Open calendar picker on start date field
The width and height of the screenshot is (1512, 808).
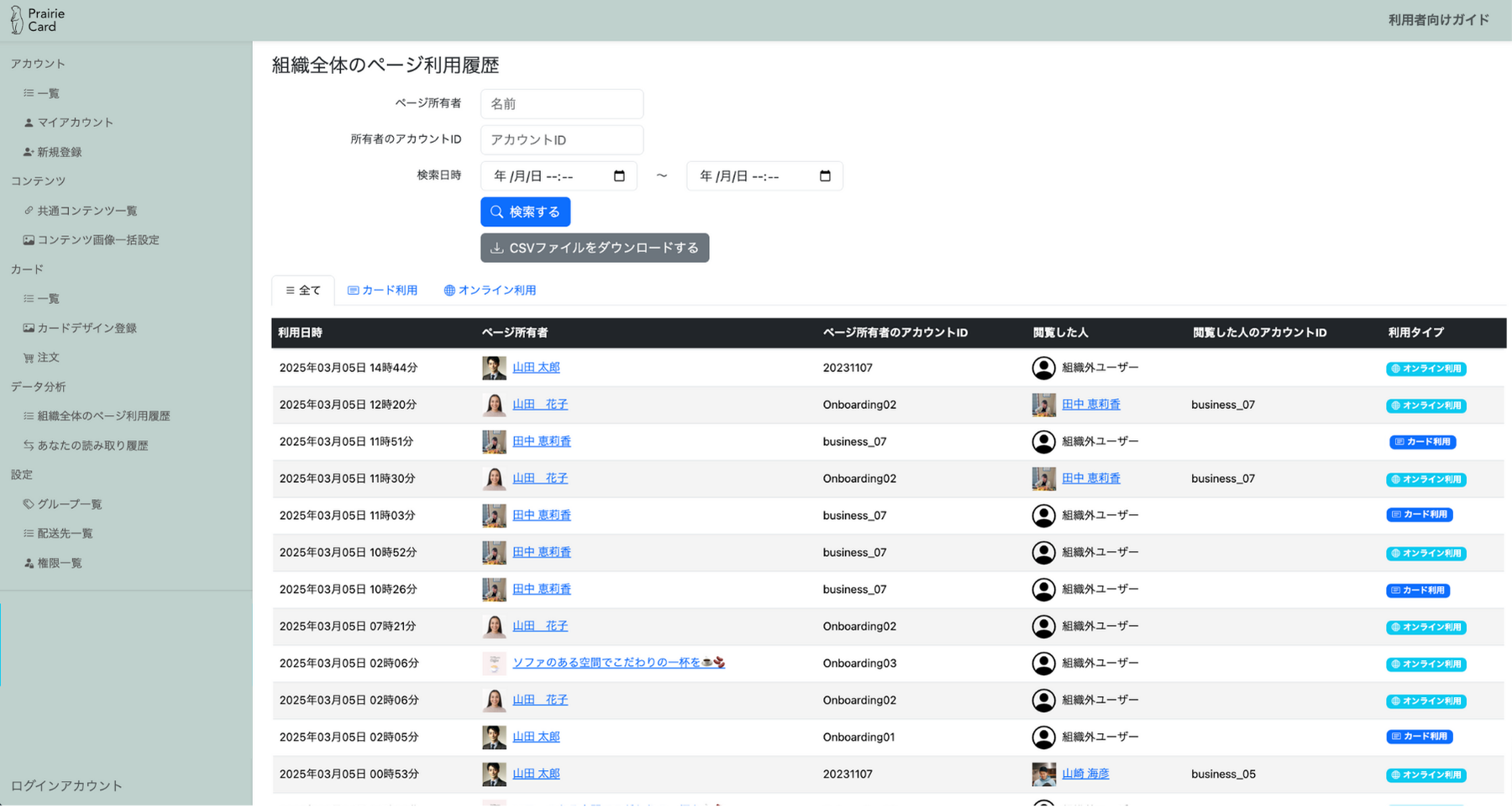(x=619, y=176)
